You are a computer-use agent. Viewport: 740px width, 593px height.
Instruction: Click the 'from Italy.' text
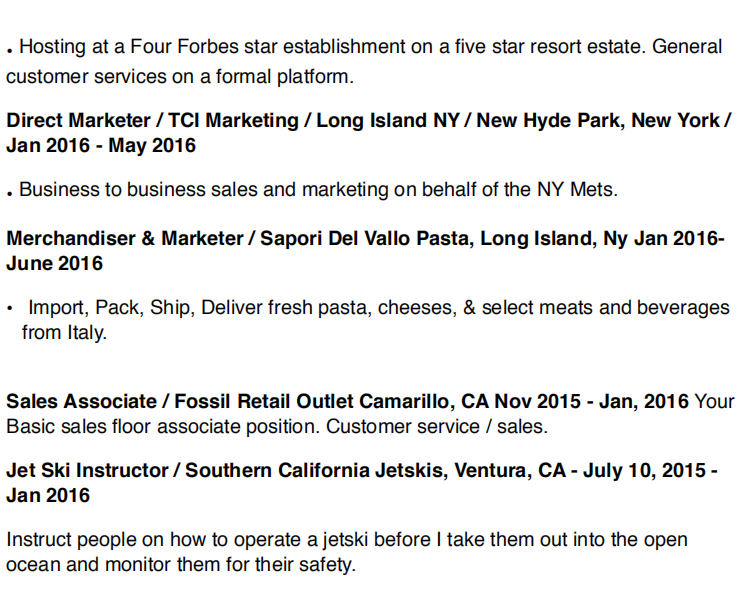tap(64, 333)
